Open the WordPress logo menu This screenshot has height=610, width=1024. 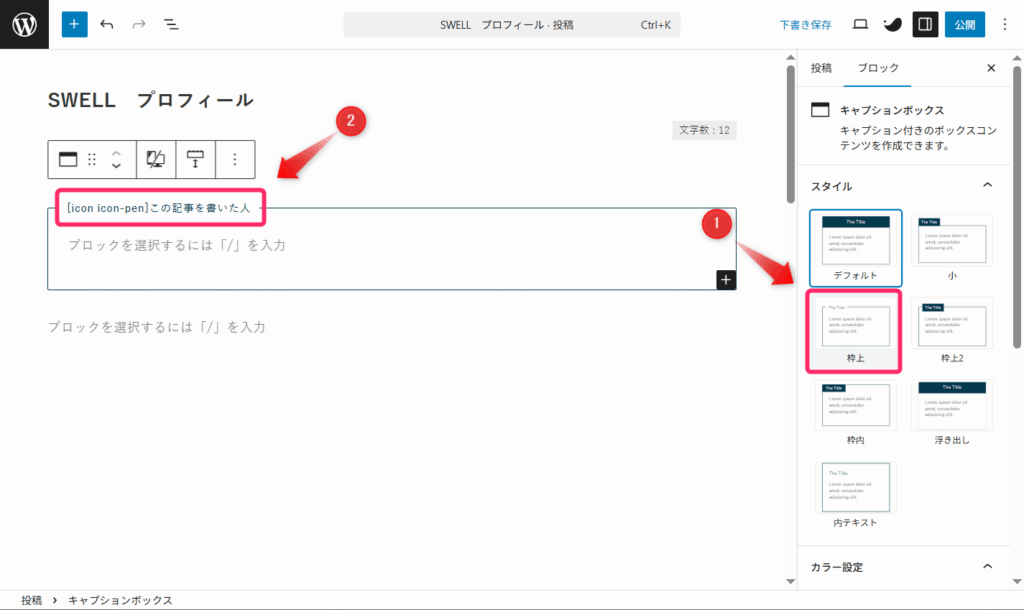point(24,24)
